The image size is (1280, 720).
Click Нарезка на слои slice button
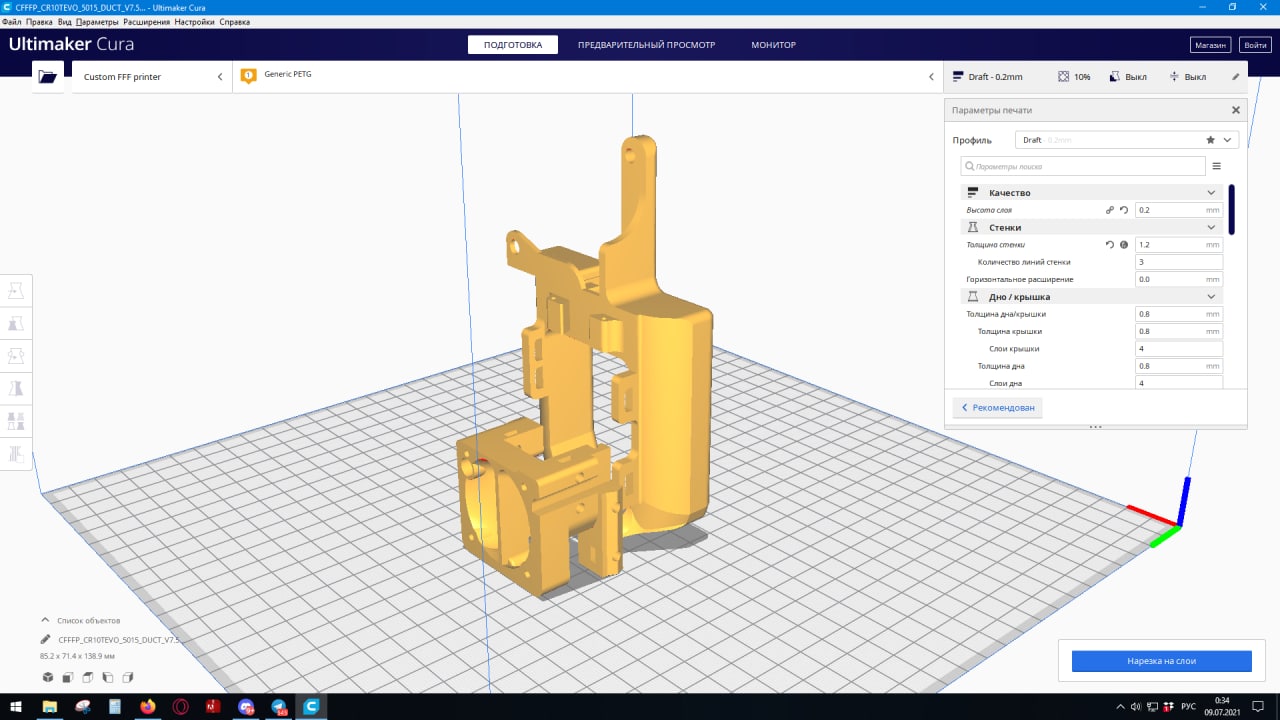pyautogui.click(x=1161, y=661)
